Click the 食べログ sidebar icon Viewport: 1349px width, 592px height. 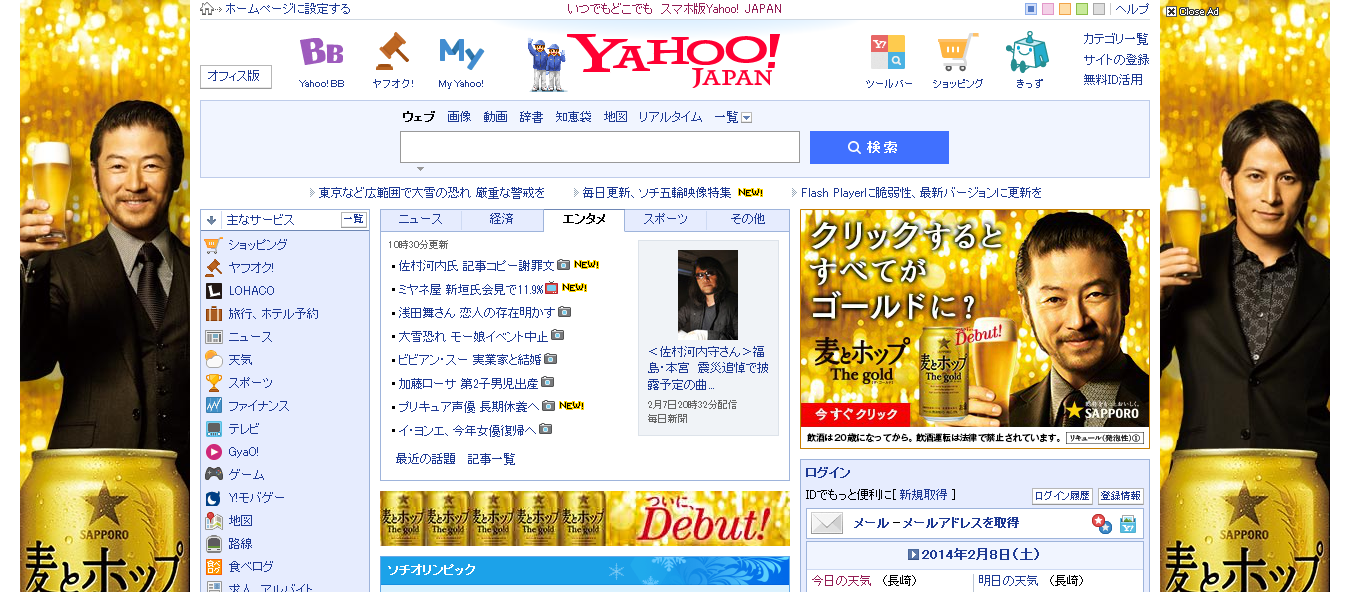coord(213,567)
